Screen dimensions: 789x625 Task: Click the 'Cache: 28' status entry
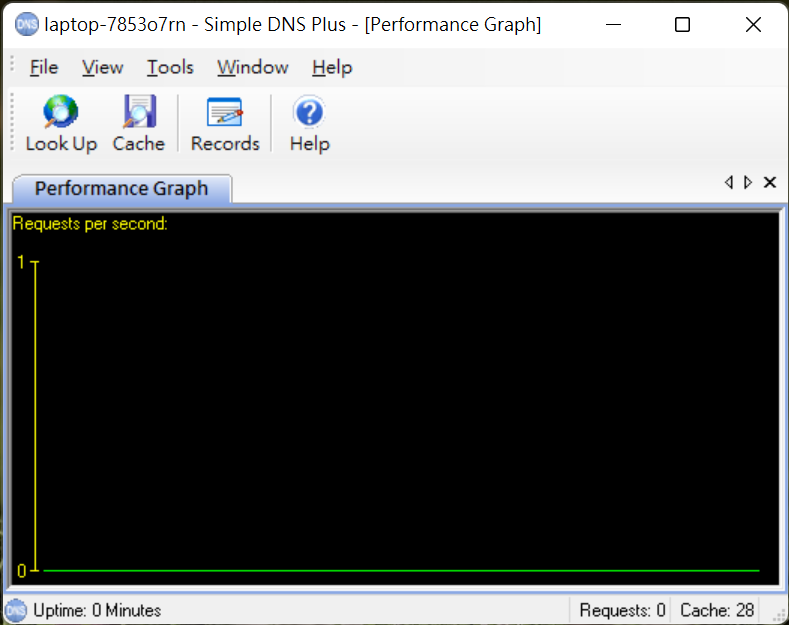coord(717,610)
